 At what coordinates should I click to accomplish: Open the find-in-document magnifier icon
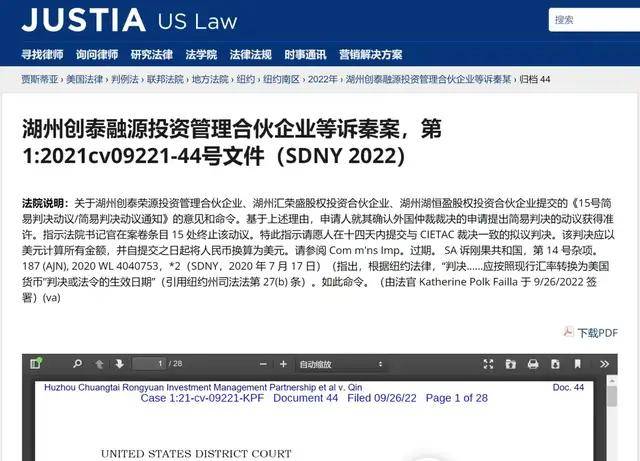(77, 363)
